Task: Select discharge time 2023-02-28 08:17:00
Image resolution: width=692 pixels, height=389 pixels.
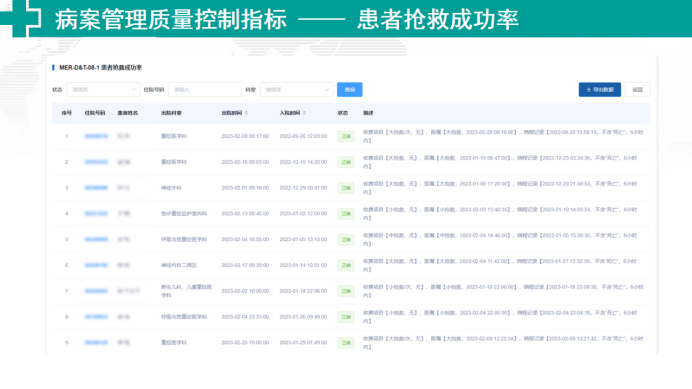Action: 245,136
